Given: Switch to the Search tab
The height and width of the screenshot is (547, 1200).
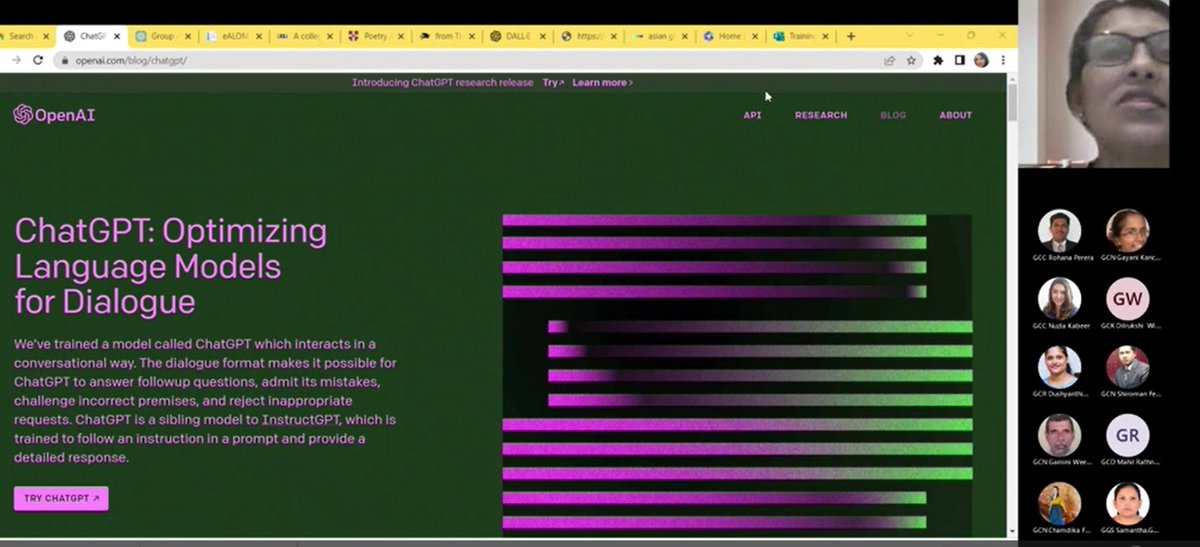Looking at the screenshot, I should click(20, 36).
